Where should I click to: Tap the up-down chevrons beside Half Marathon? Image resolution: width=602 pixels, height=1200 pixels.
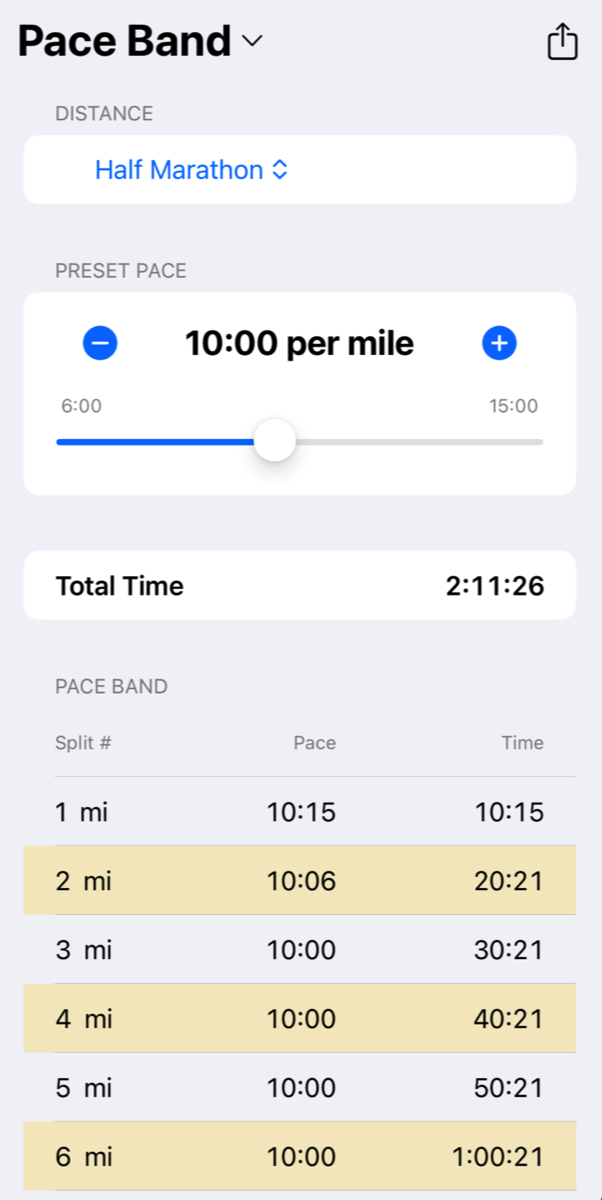(x=279, y=170)
